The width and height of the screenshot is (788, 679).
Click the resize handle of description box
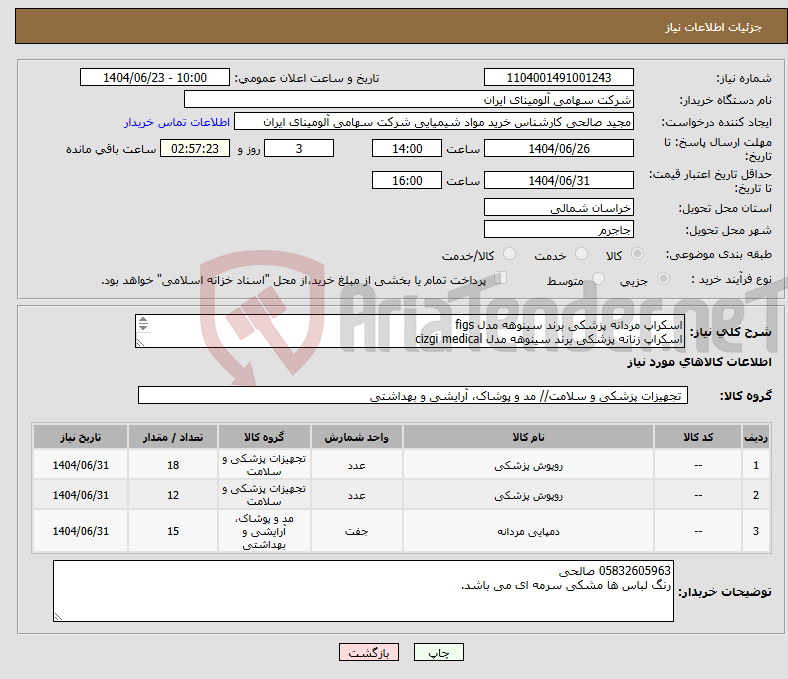pyautogui.click(x=140, y=342)
